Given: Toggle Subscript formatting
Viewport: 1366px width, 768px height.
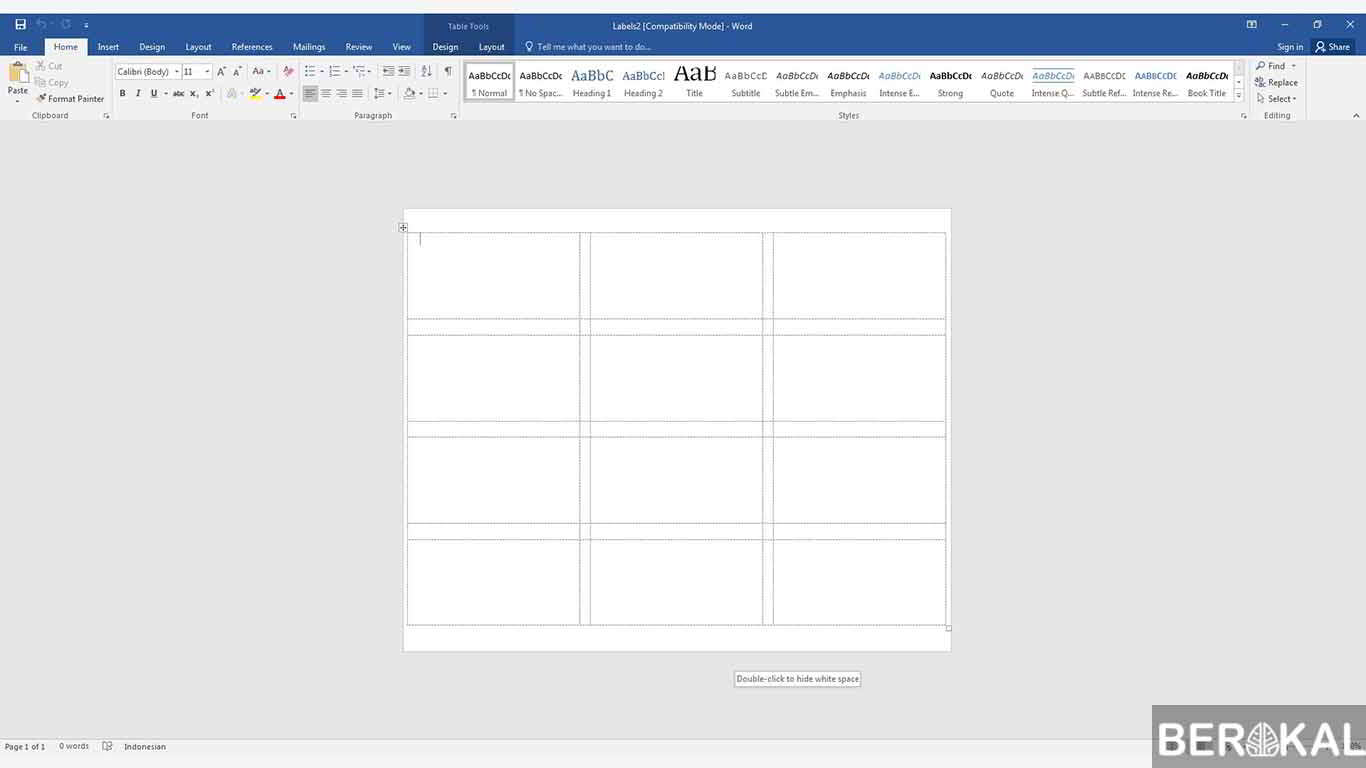Looking at the screenshot, I should tap(194, 94).
